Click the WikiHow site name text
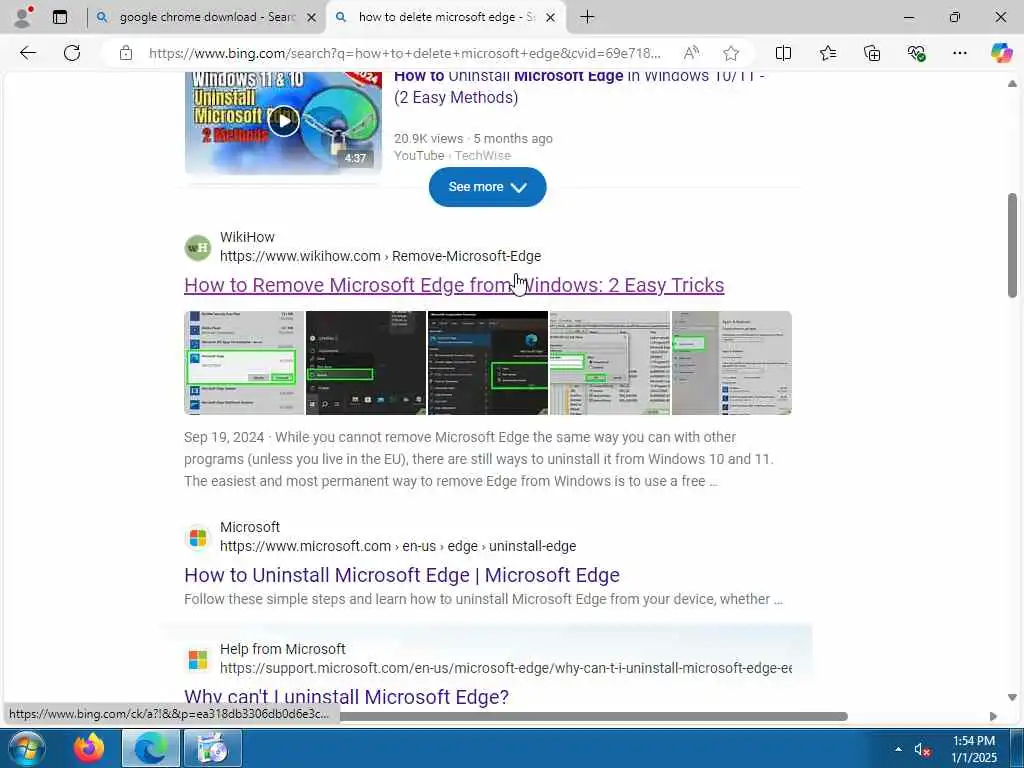Viewport: 1024px width, 768px height. (x=247, y=237)
